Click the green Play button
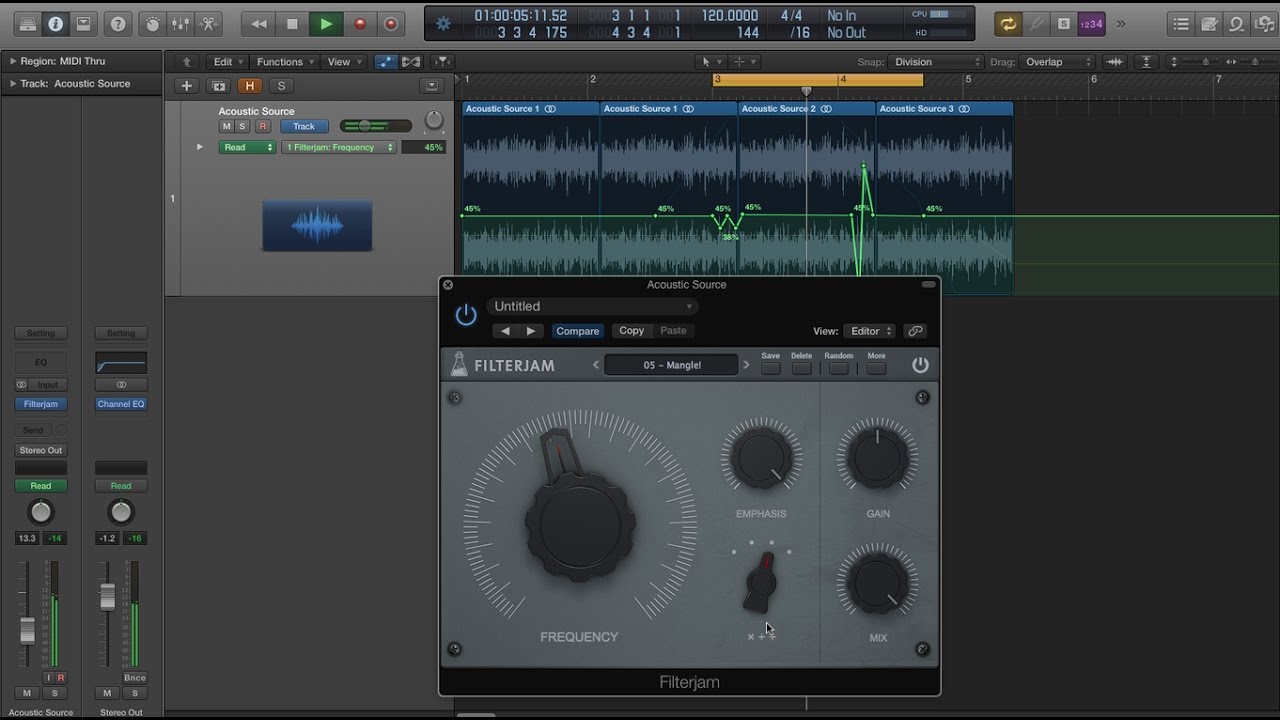 pos(326,24)
